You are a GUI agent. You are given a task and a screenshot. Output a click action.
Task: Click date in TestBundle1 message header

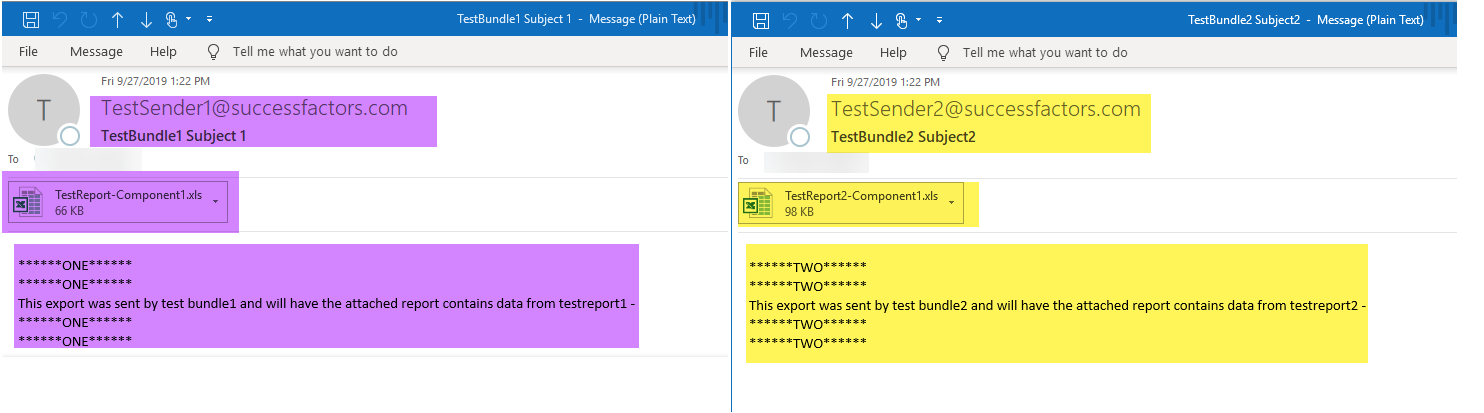[155, 81]
